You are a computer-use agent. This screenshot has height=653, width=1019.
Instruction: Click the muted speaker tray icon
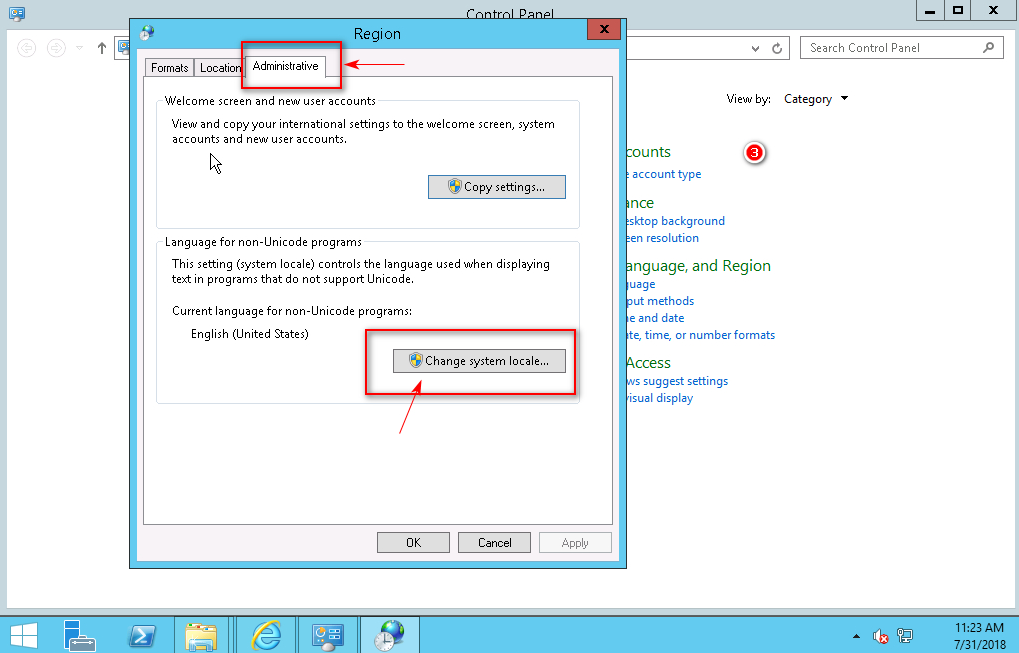click(x=881, y=636)
